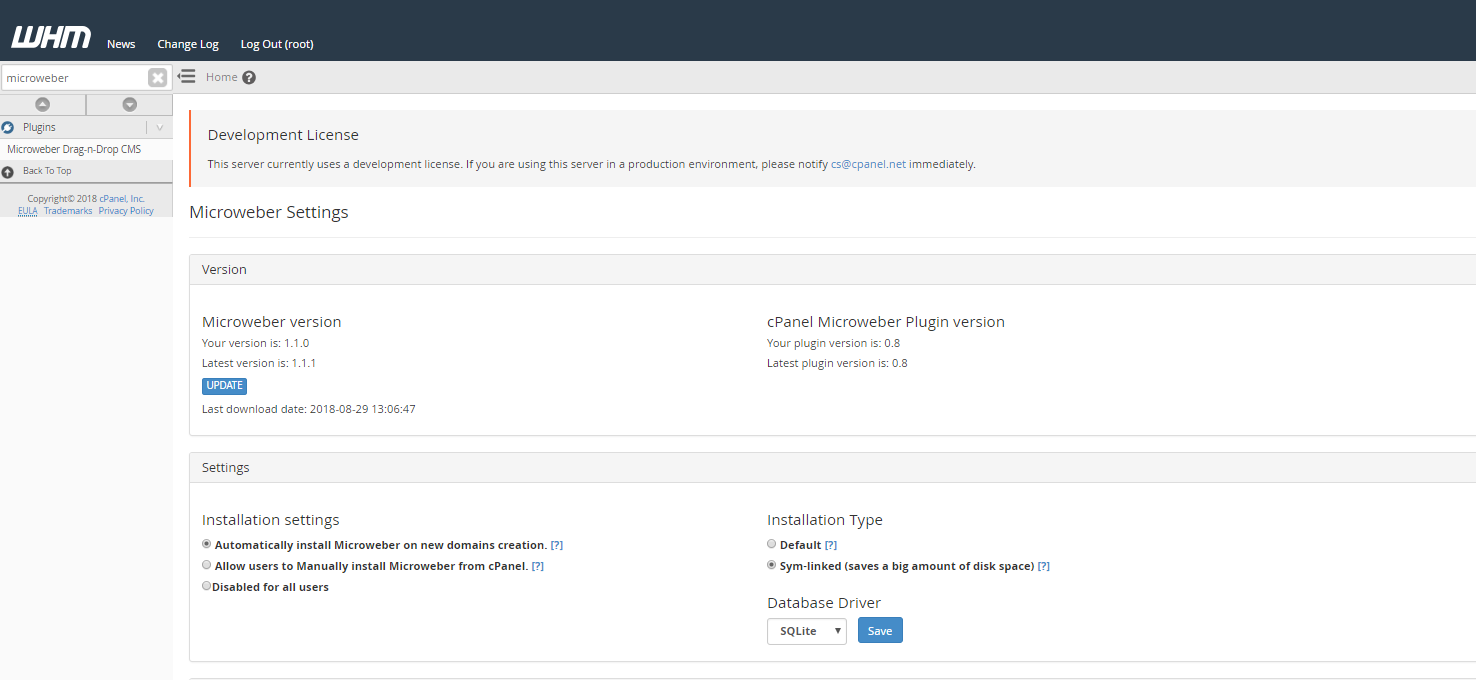
Task: Open help [?] for manual install option
Action: (537, 566)
